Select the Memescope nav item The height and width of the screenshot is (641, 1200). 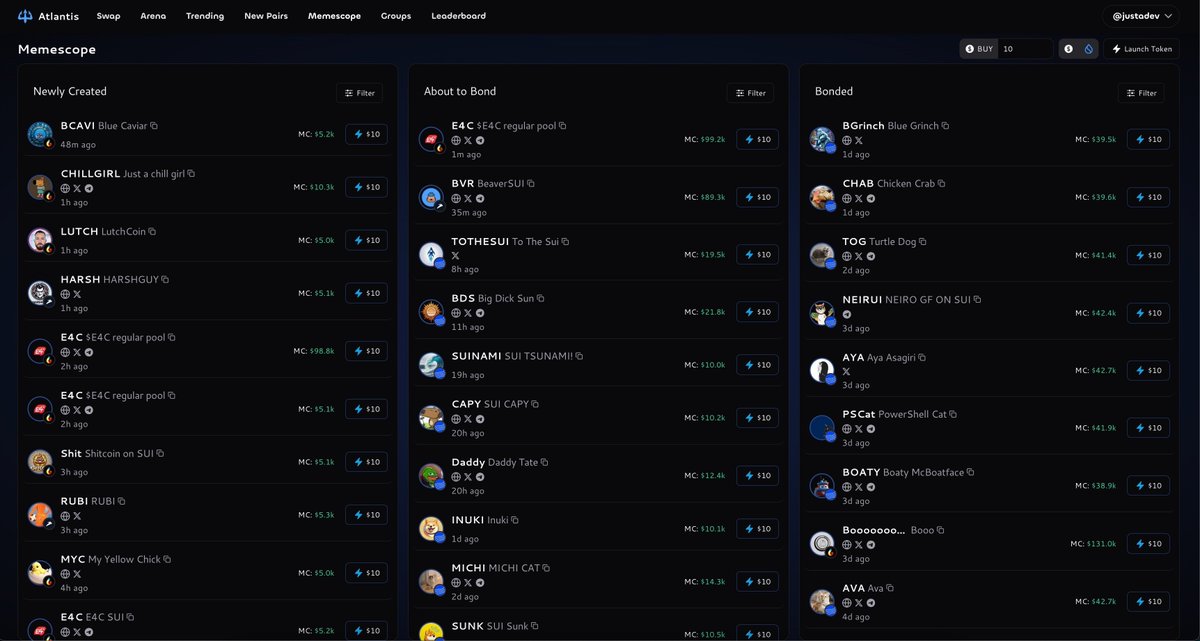point(334,16)
